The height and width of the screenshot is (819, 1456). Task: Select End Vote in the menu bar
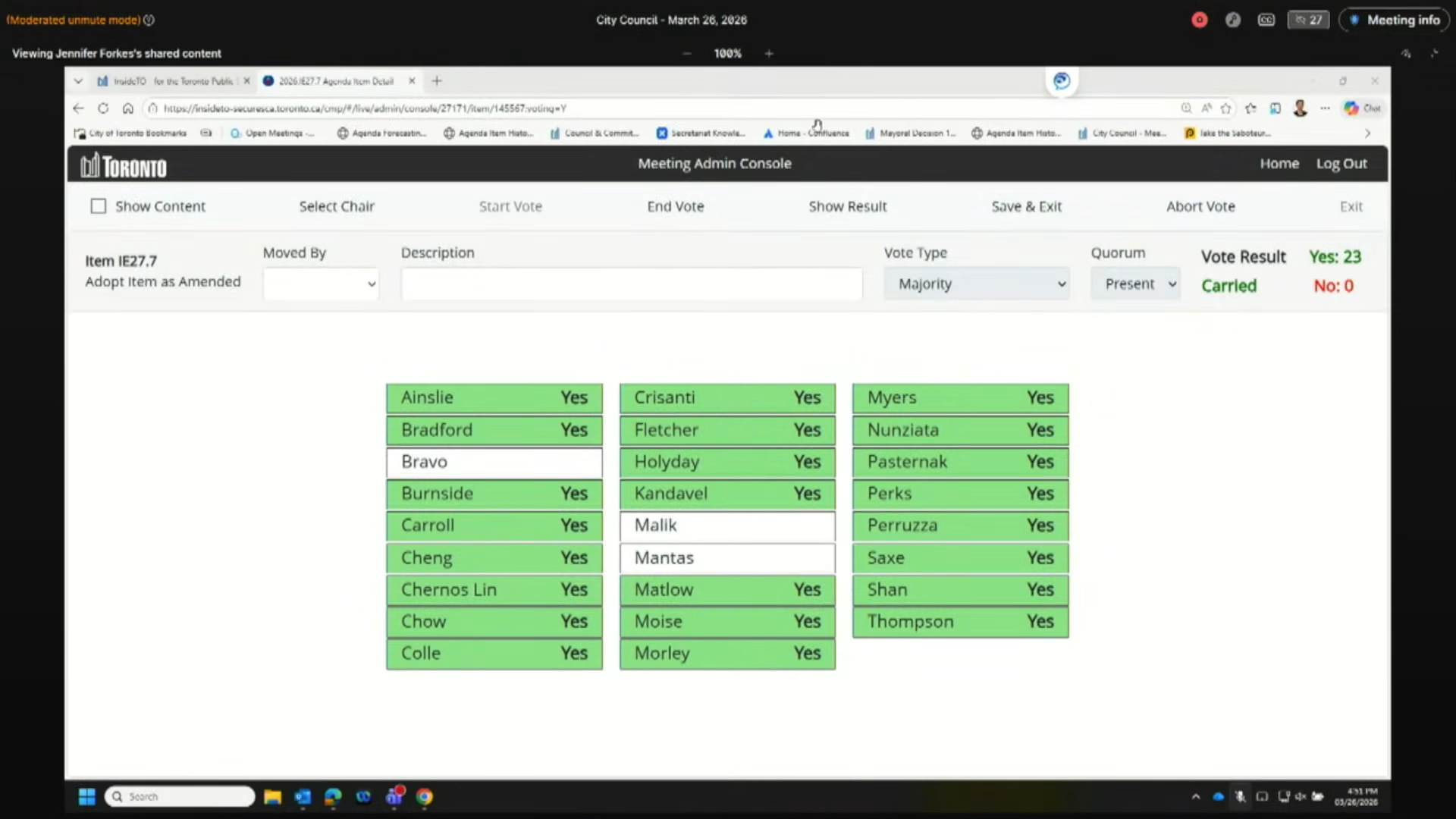675,206
